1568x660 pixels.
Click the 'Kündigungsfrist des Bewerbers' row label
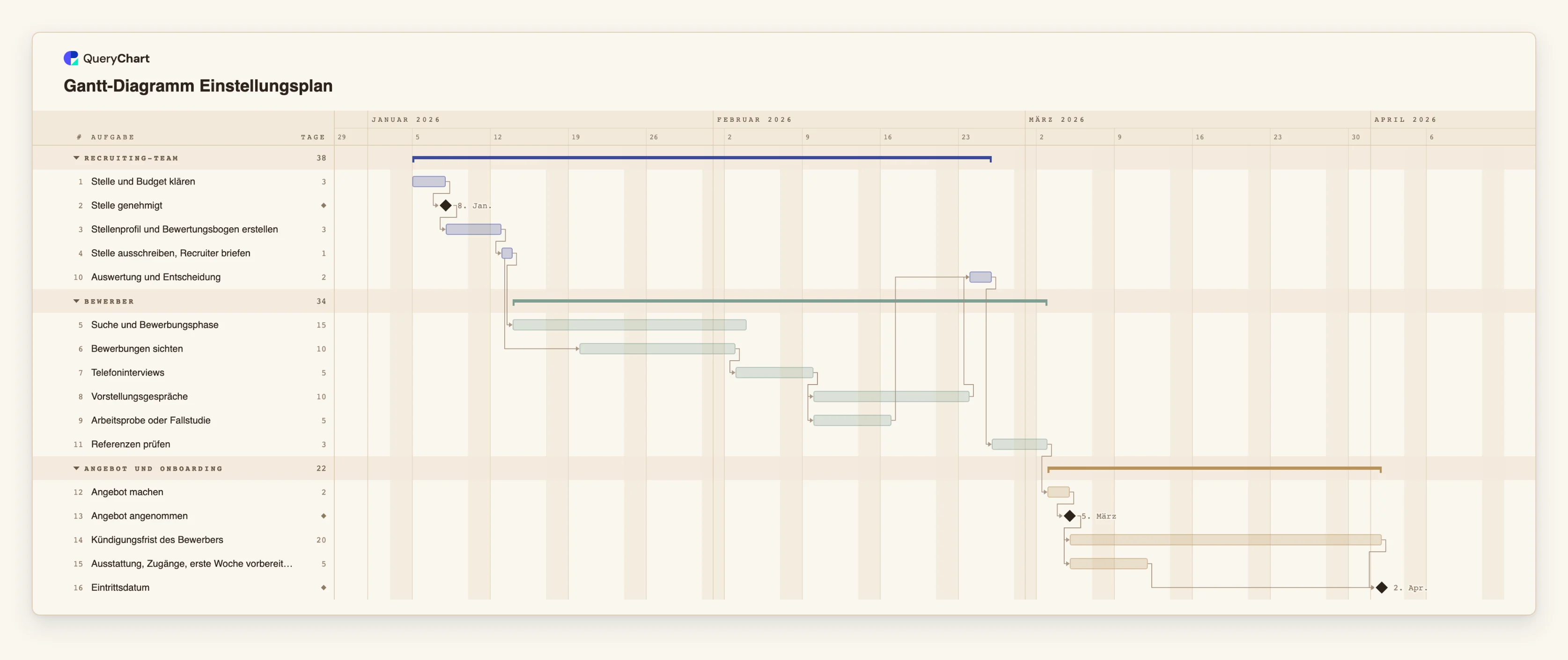[x=157, y=540]
